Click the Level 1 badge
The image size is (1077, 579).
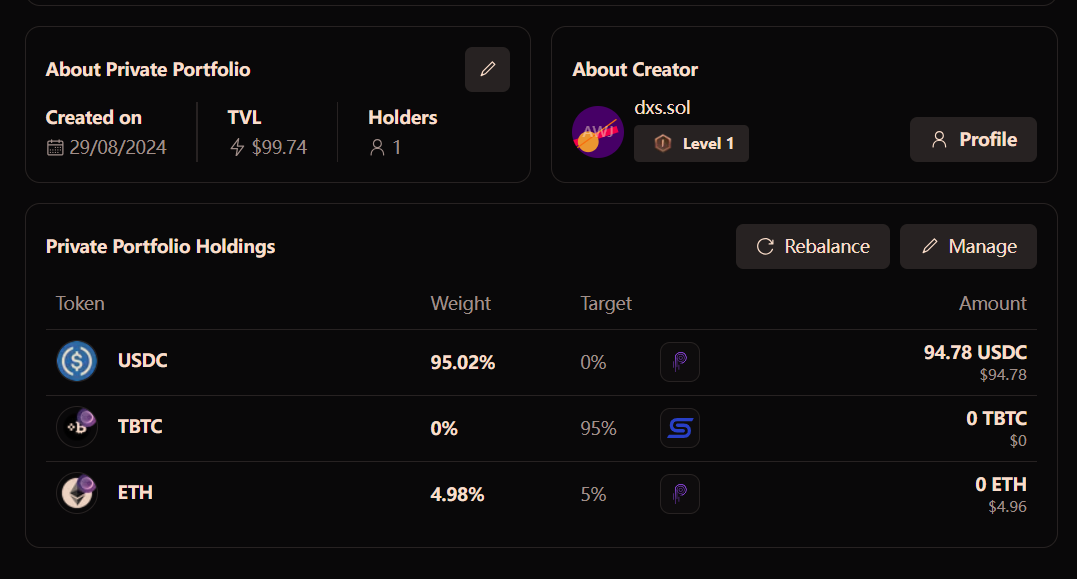coord(691,144)
